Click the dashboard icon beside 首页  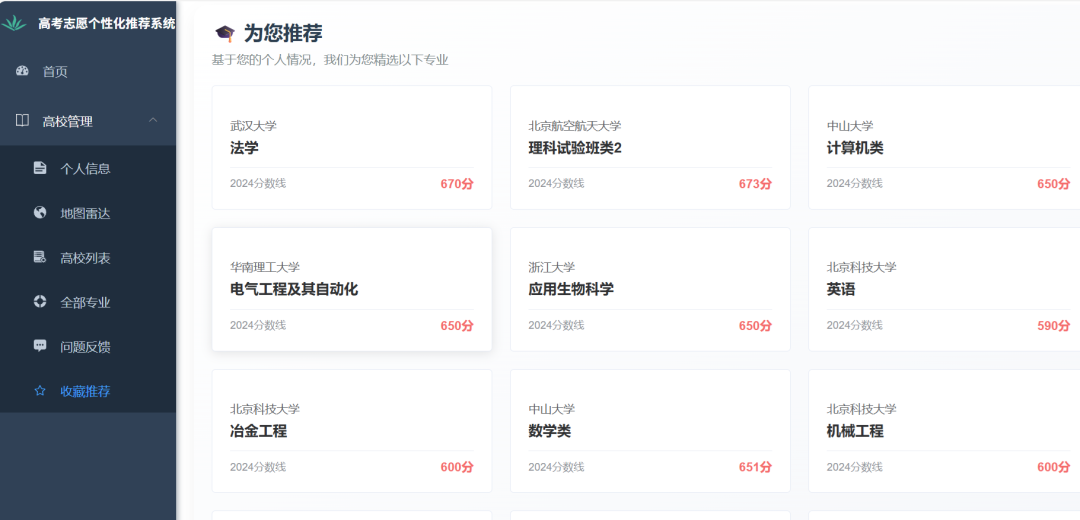(x=22, y=71)
